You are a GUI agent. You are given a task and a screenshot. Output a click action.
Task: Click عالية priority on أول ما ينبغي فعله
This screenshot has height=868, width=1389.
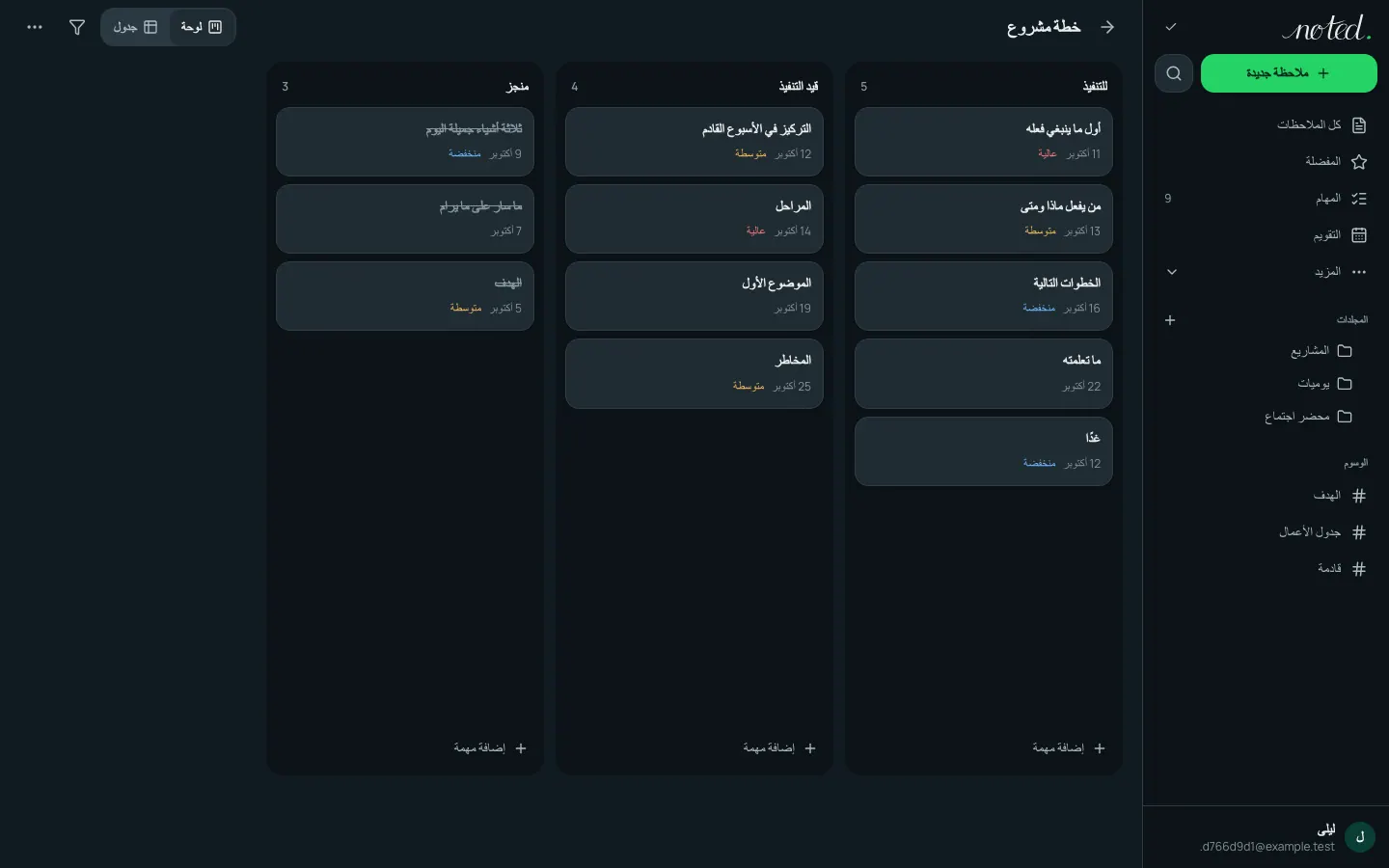click(x=1048, y=154)
